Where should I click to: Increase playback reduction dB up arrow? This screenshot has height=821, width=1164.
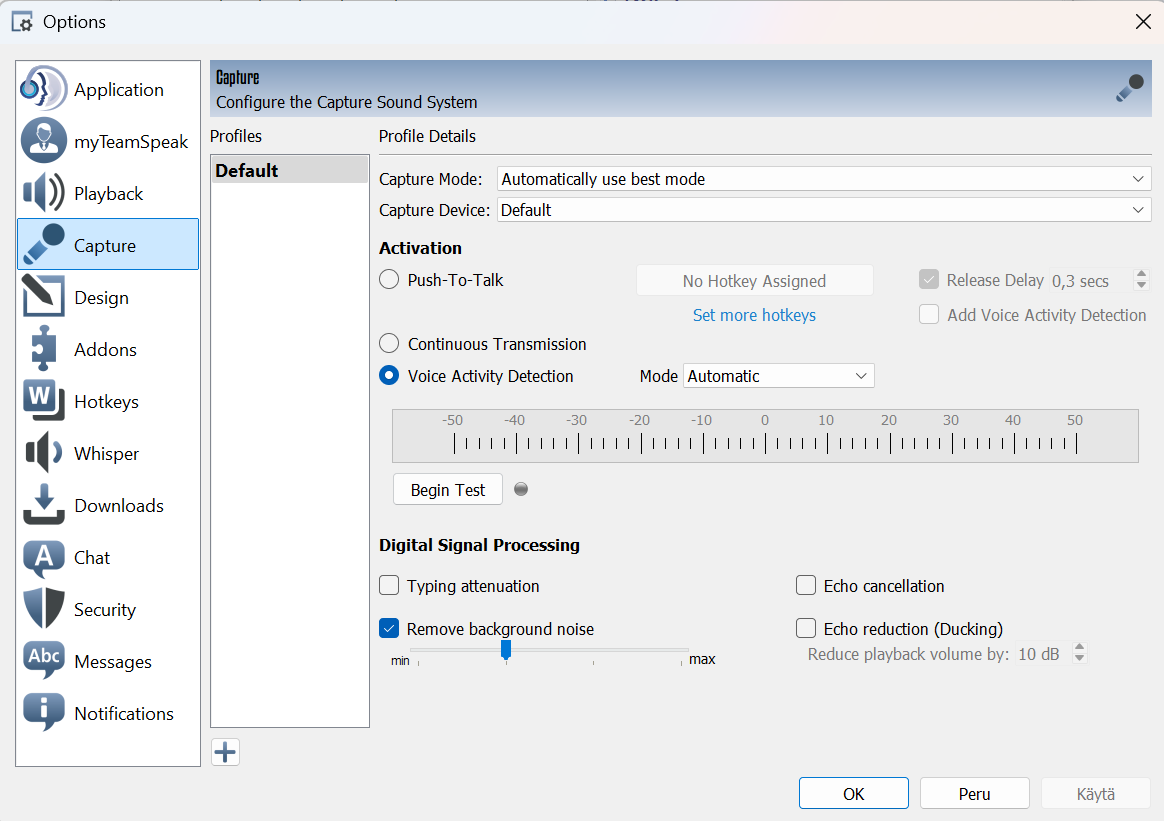point(1080,647)
